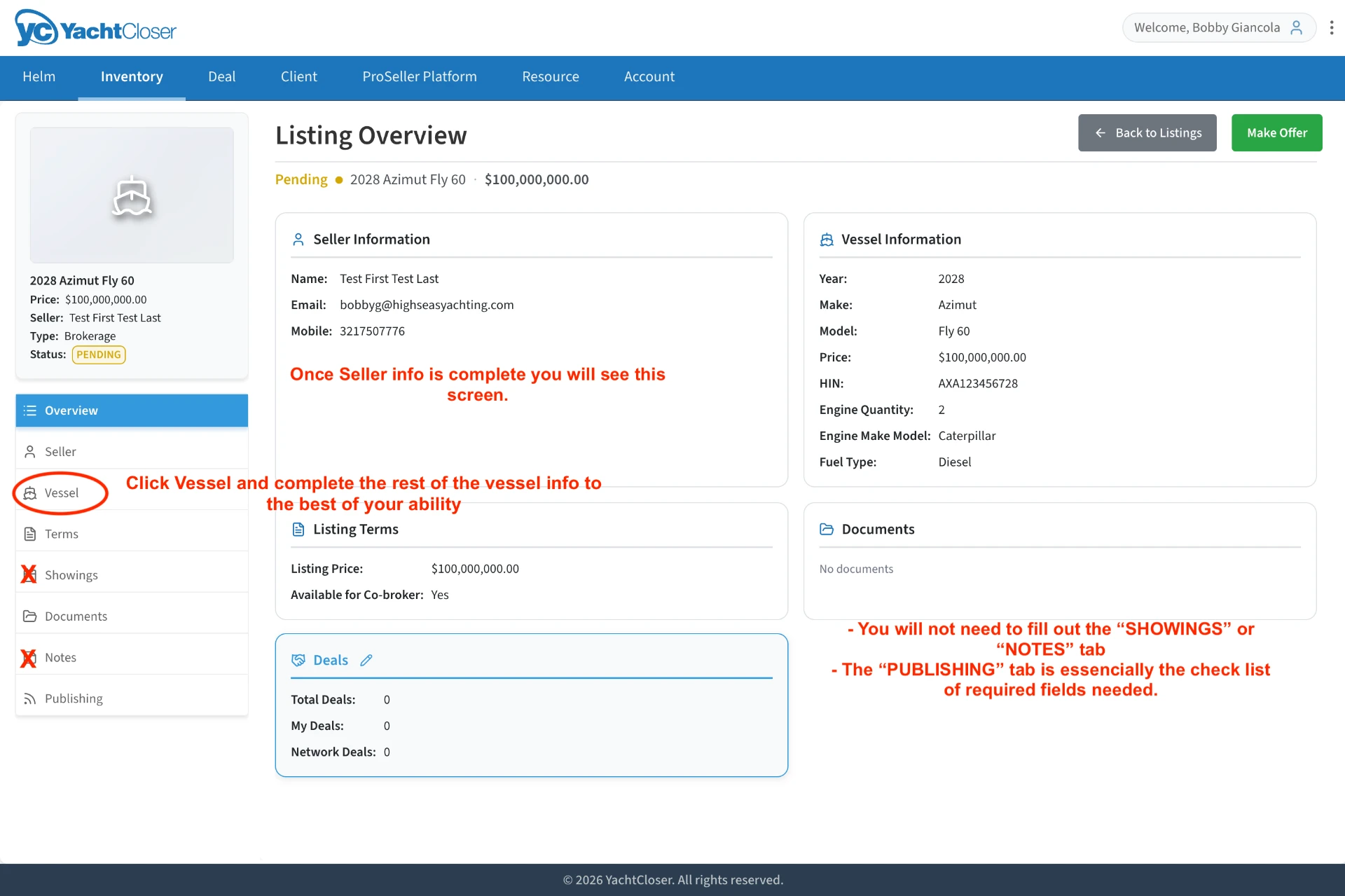Screen dimensions: 1345x896
Task: Open the Resource menu
Action: 551,76
